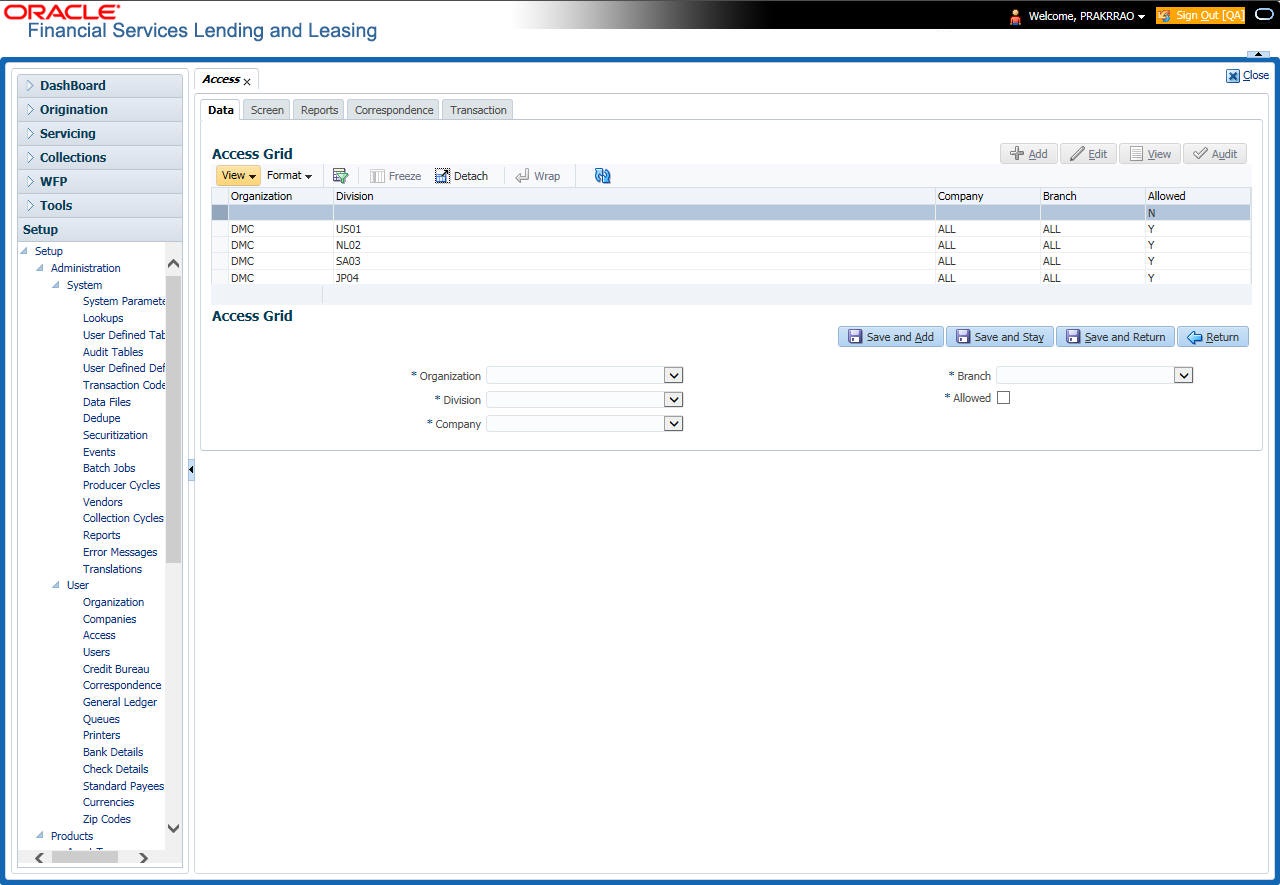Open Organization under User
The image size is (1280, 885).
(x=113, y=602)
